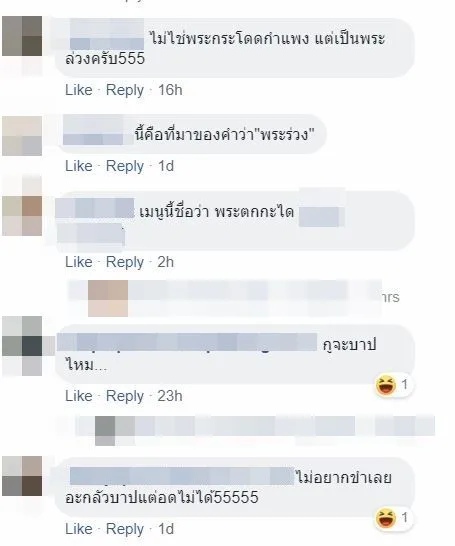This screenshot has width=455, height=546.
Task: Reply to the comment posted 2h ago
Action: tap(125, 262)
